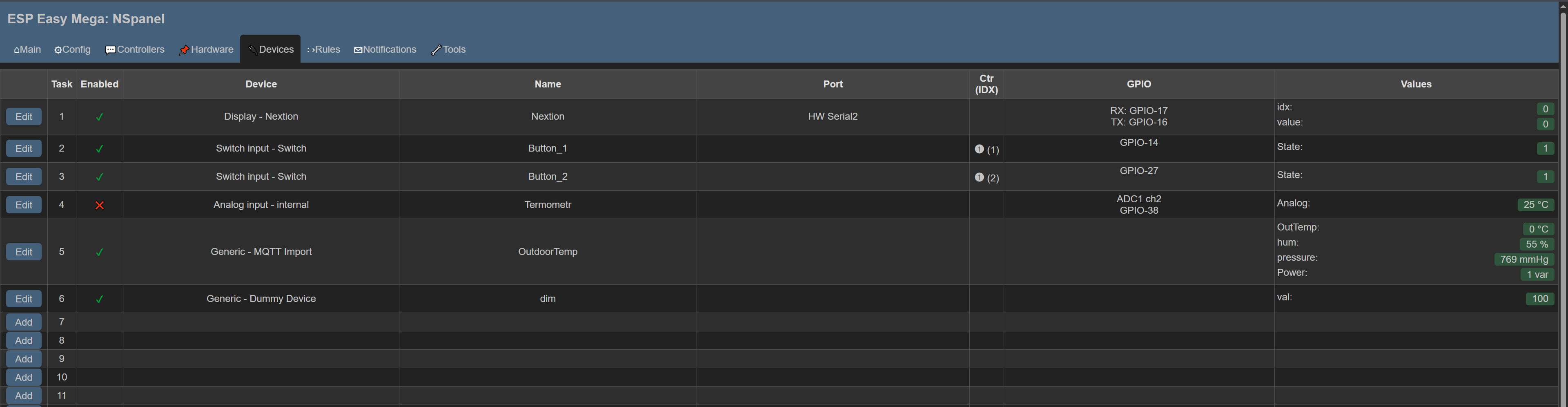
Task: Open the Config tab with gear icon
Action: (72, 49)
